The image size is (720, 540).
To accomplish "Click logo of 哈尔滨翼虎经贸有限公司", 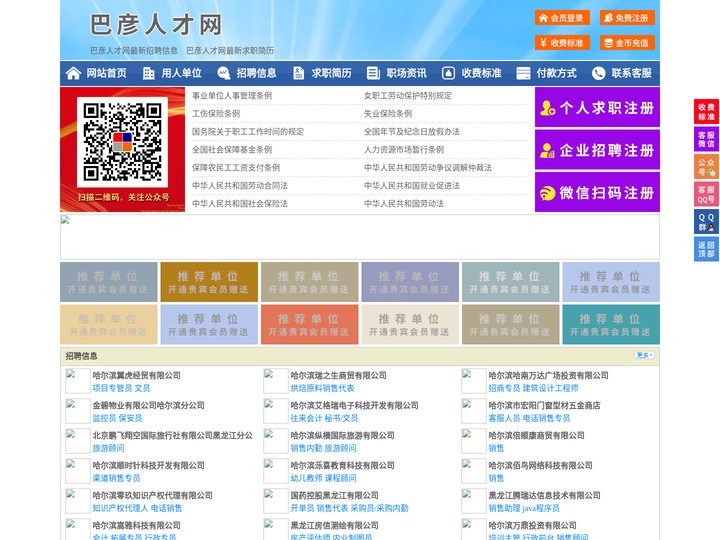I will 78,381.
